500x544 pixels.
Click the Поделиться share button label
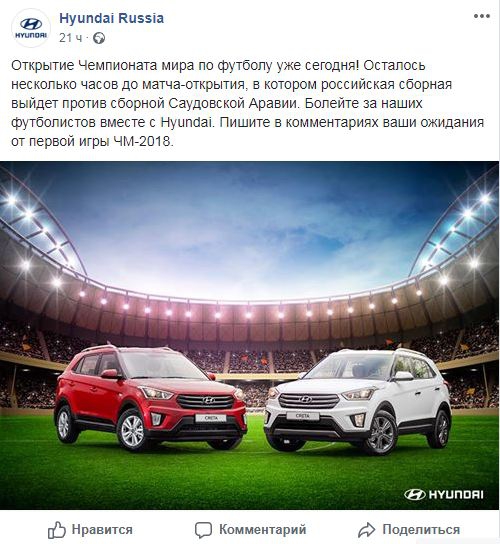pos(421,530)
